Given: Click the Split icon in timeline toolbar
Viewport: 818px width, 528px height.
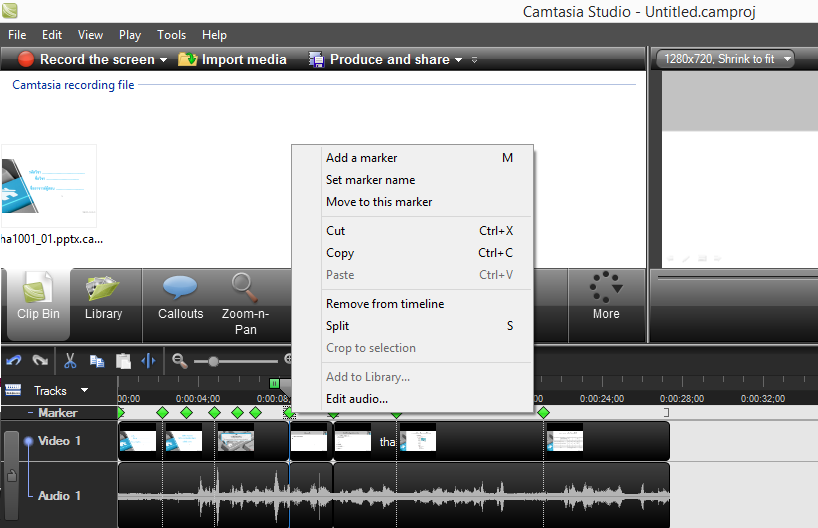Looking at the screenshot, I should [149, 361].
